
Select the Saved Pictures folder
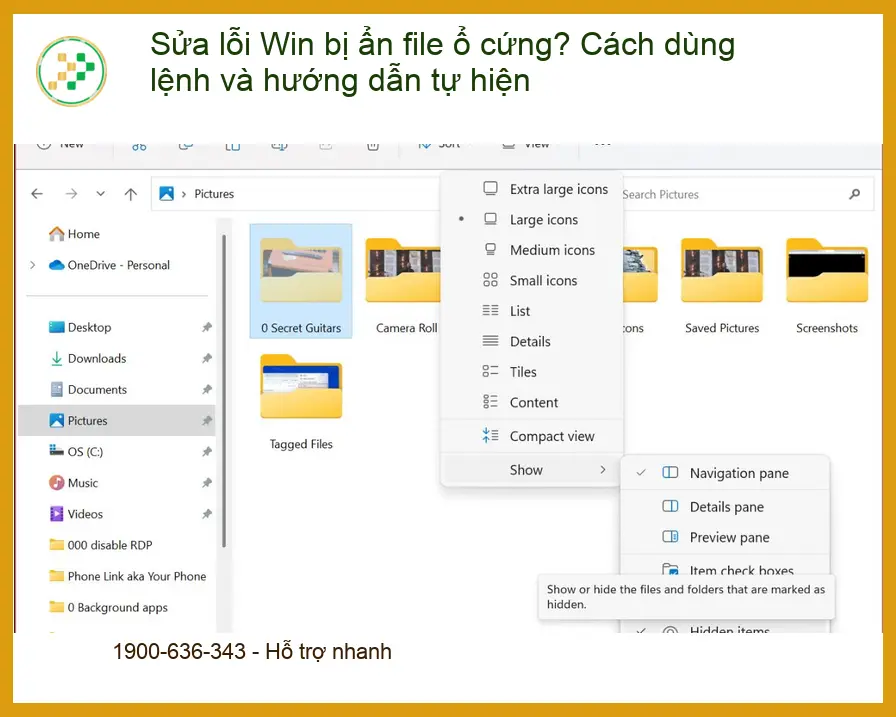coord(722,286)
